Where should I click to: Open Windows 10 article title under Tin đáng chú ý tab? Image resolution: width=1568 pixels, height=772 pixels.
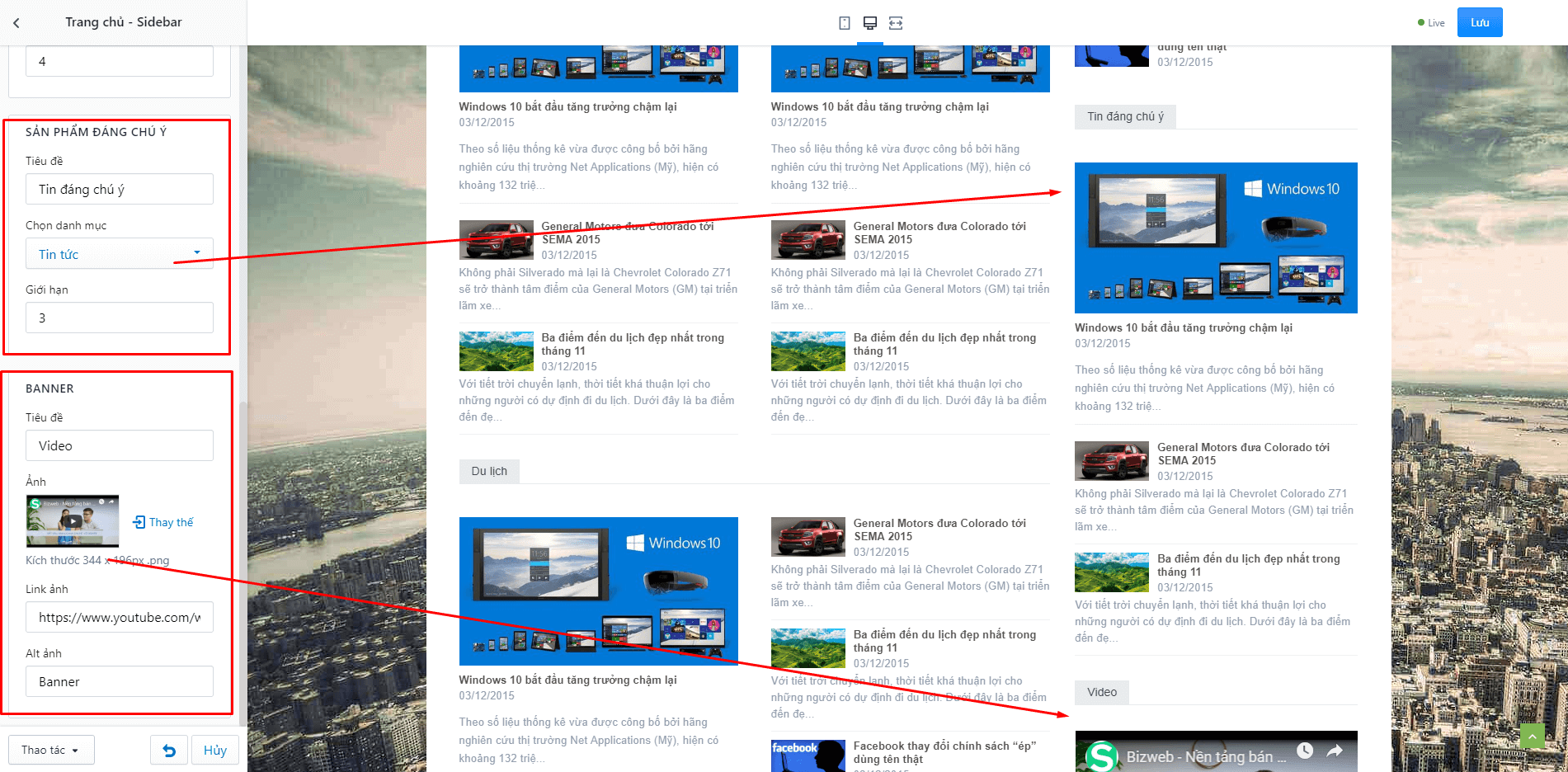1184,327
